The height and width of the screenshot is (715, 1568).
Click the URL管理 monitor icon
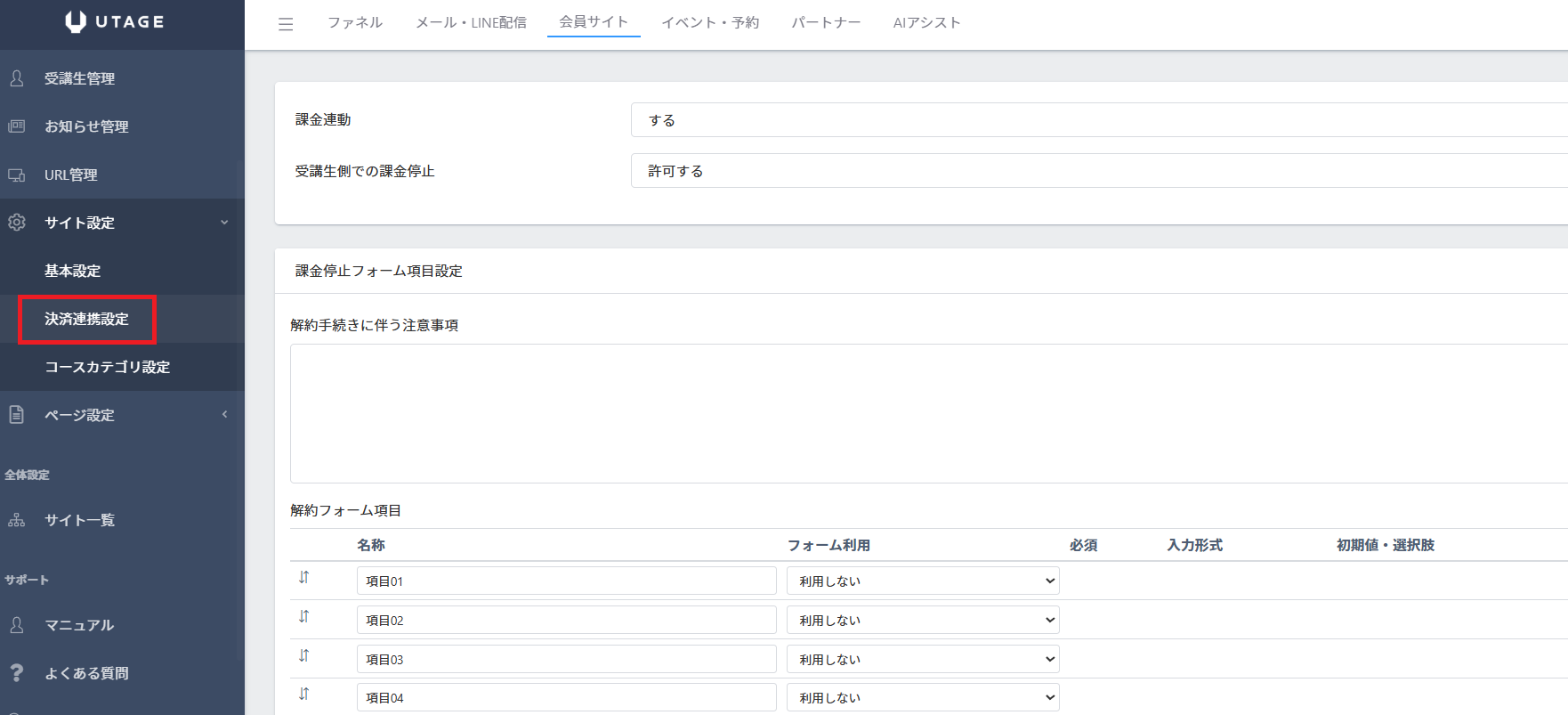click(x=17, y=175)
